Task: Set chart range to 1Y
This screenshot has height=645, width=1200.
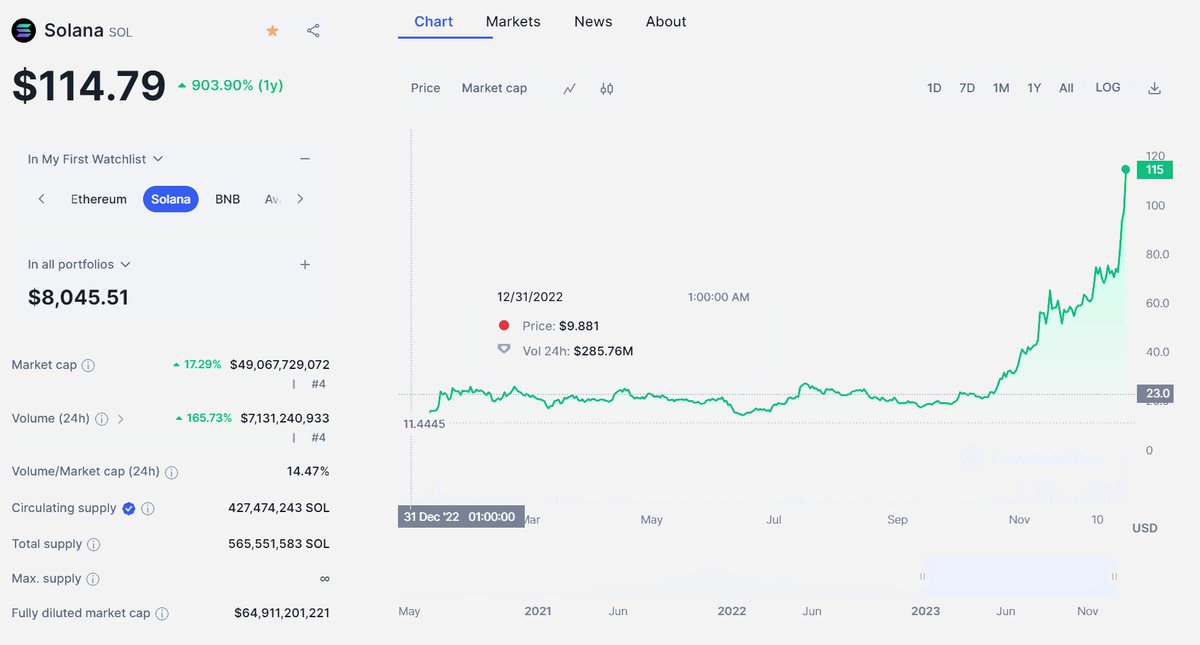Action: [x=1034, y=88]
